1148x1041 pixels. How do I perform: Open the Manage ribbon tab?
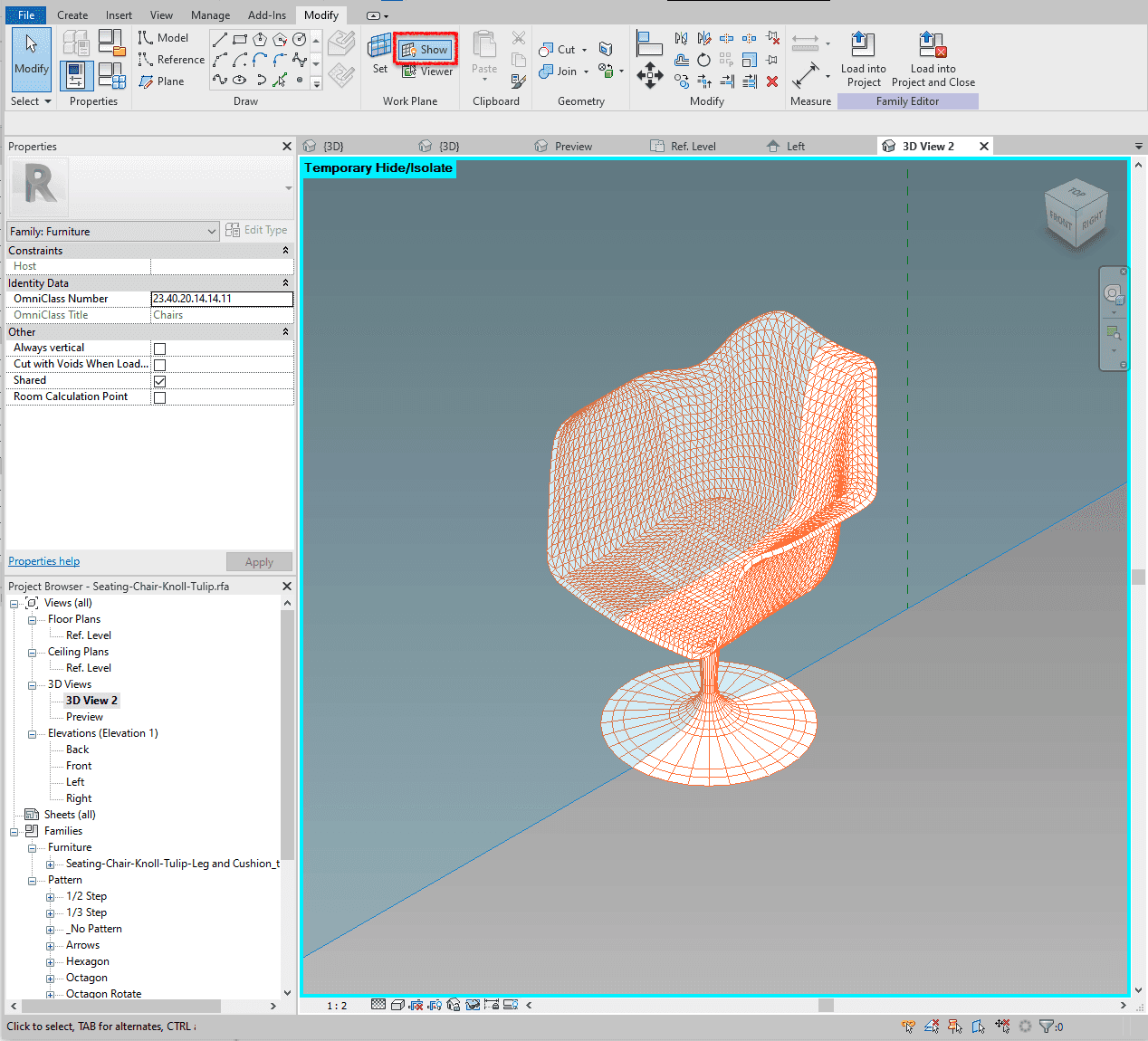pos(210,15)
